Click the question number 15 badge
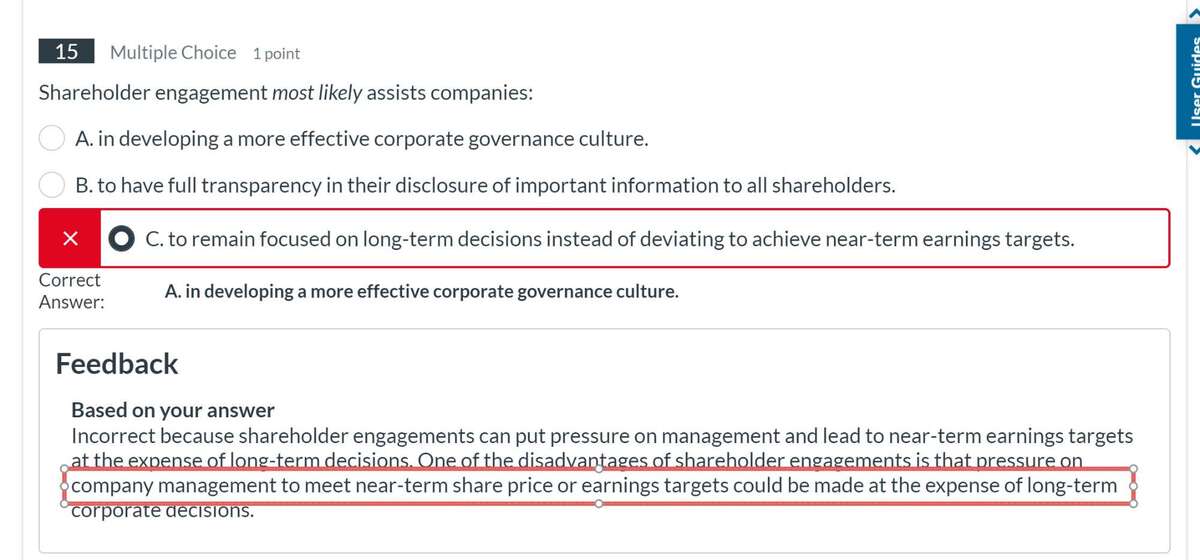1200x560 pixels. coord(67,52)
